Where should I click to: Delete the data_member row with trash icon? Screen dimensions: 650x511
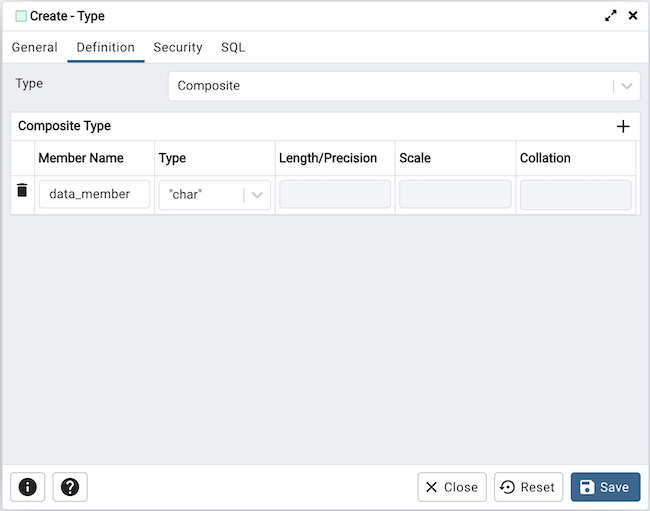point(22,190)
